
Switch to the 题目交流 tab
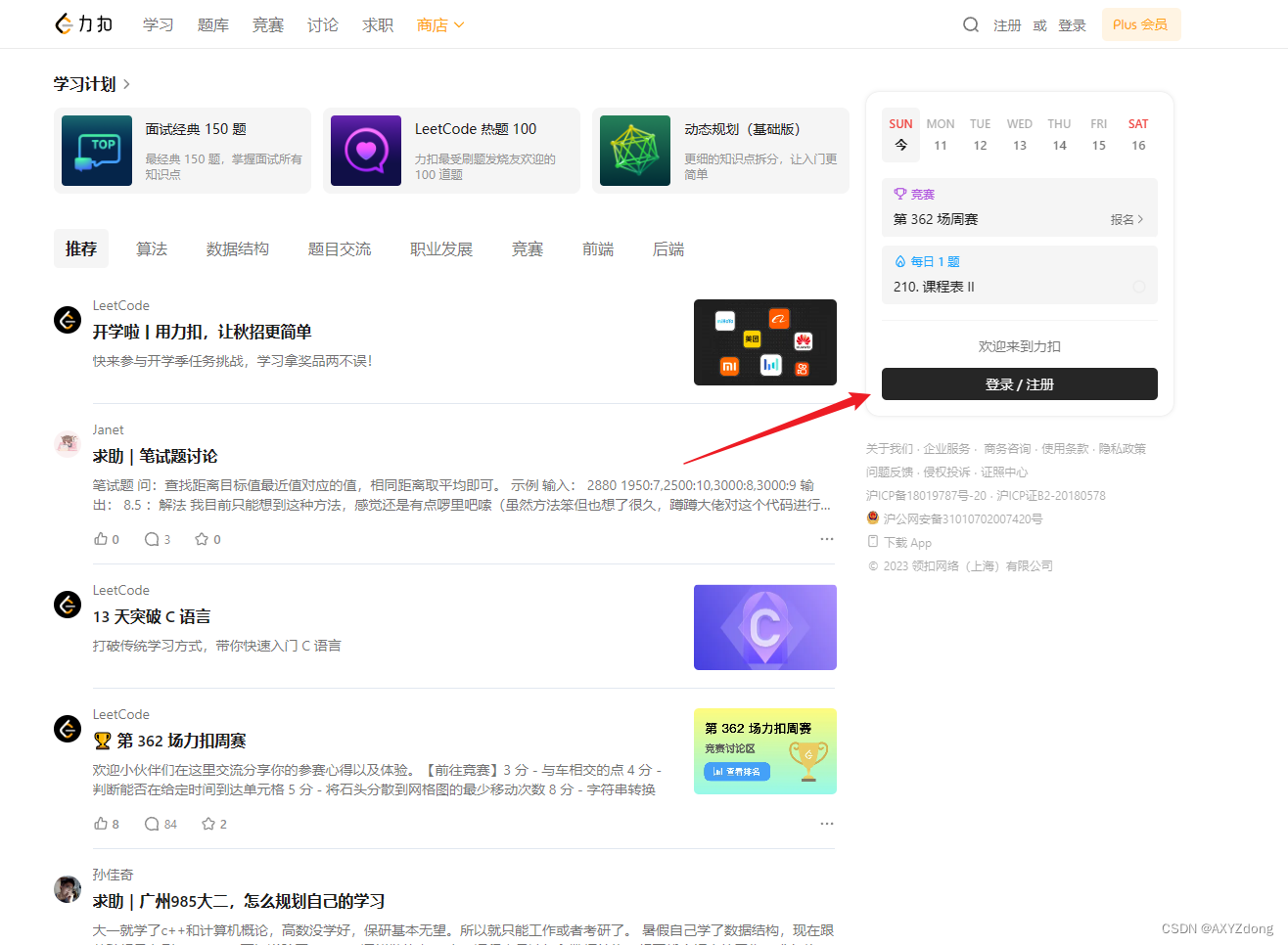point(340,248)
